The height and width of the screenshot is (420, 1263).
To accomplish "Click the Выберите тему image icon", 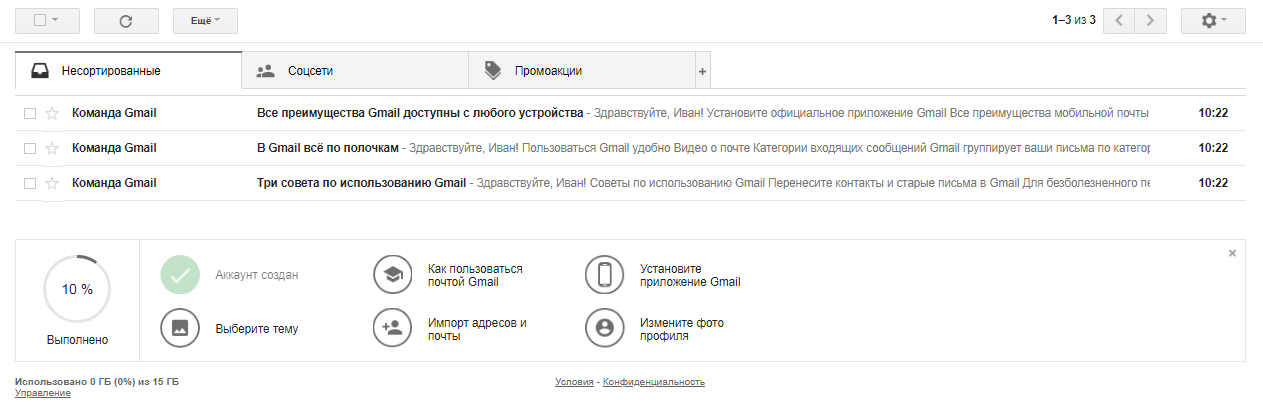I will [x=180, y=328].
